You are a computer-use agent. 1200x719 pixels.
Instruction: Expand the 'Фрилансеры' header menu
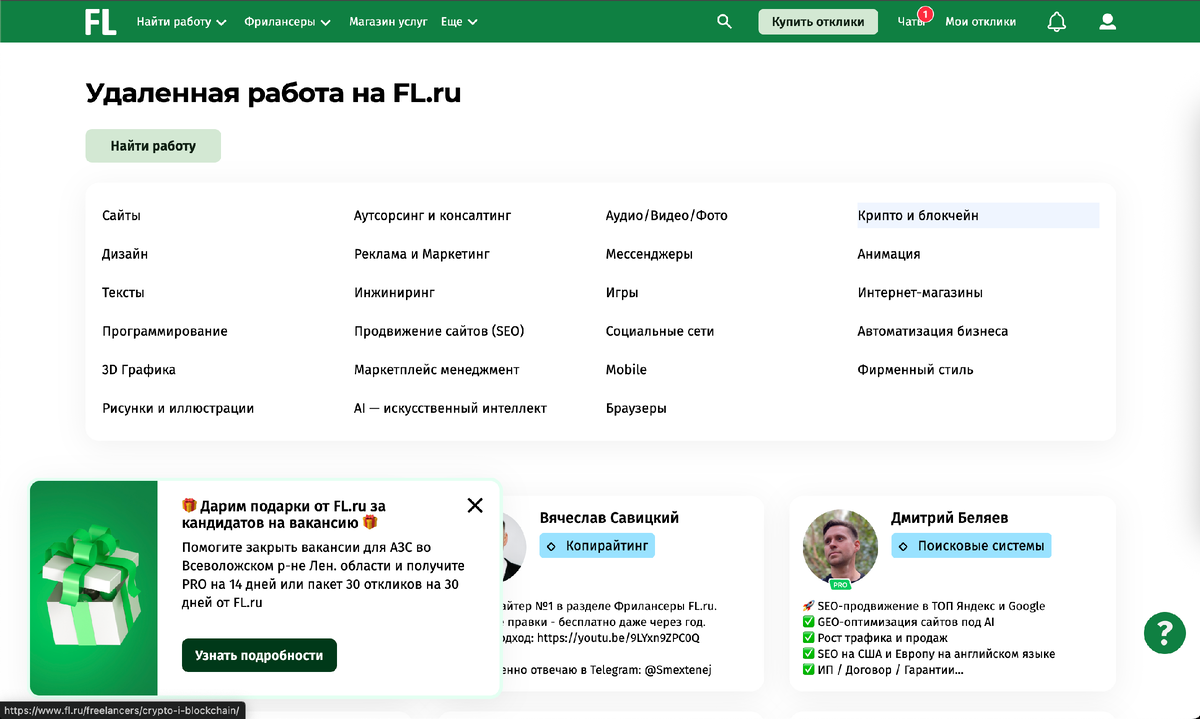point(288,21)
